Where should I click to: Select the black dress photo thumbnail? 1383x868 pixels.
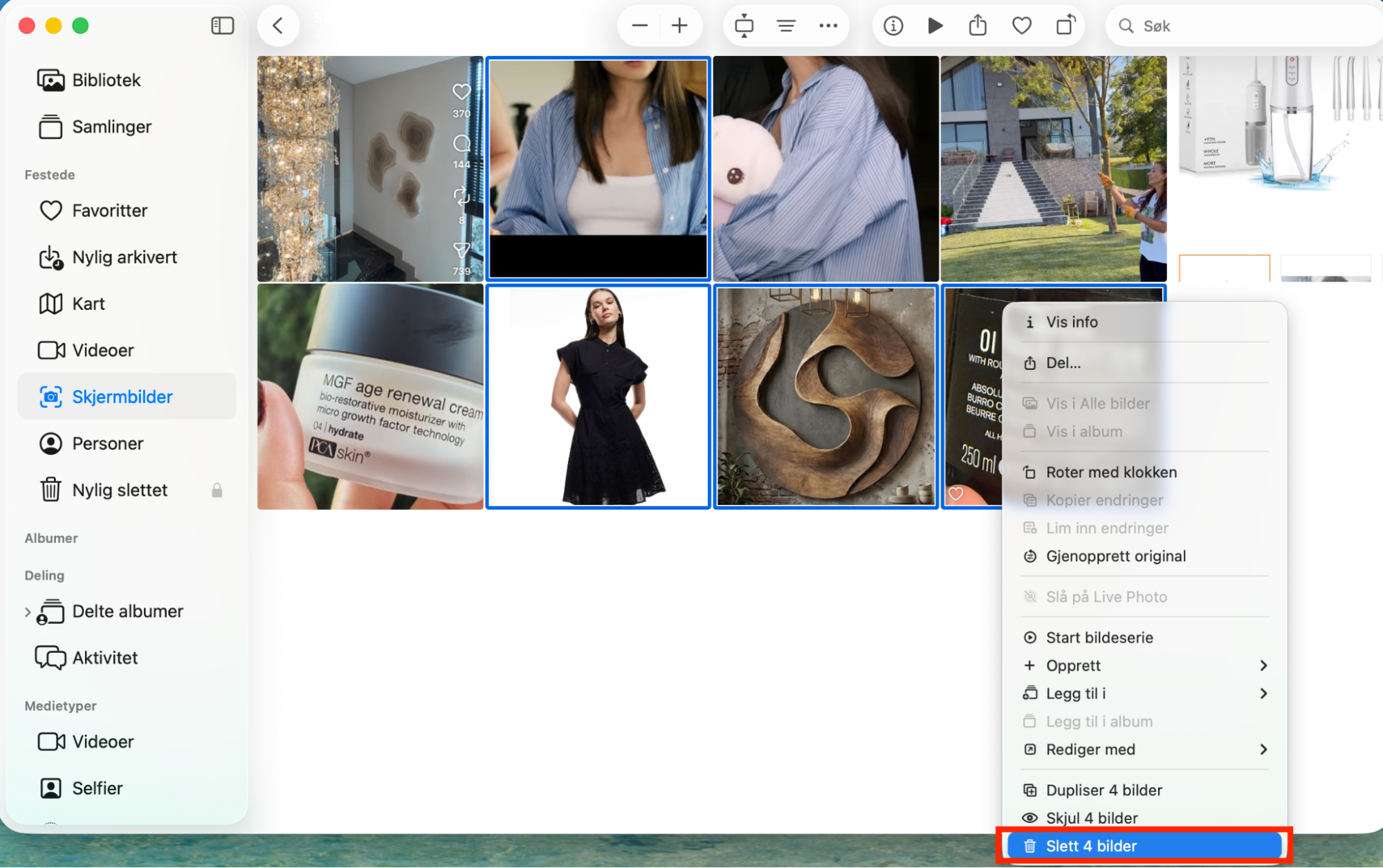point(598,397)
